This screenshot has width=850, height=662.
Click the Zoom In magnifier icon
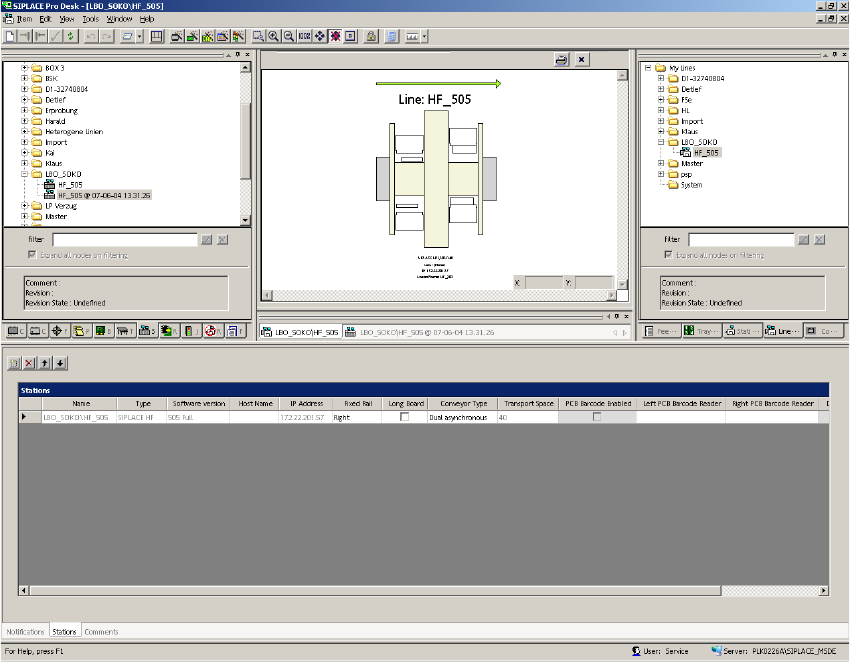point(273,36)
